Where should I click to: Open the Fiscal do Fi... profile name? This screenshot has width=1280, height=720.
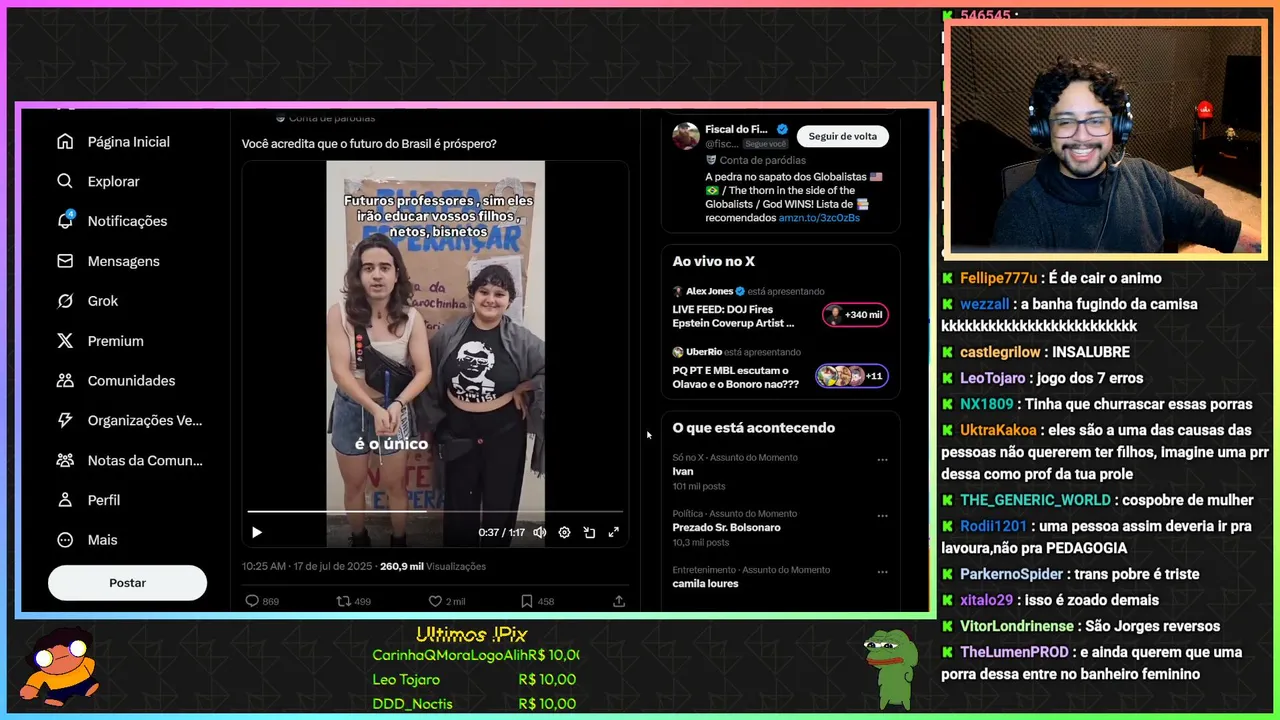[737, 130]
